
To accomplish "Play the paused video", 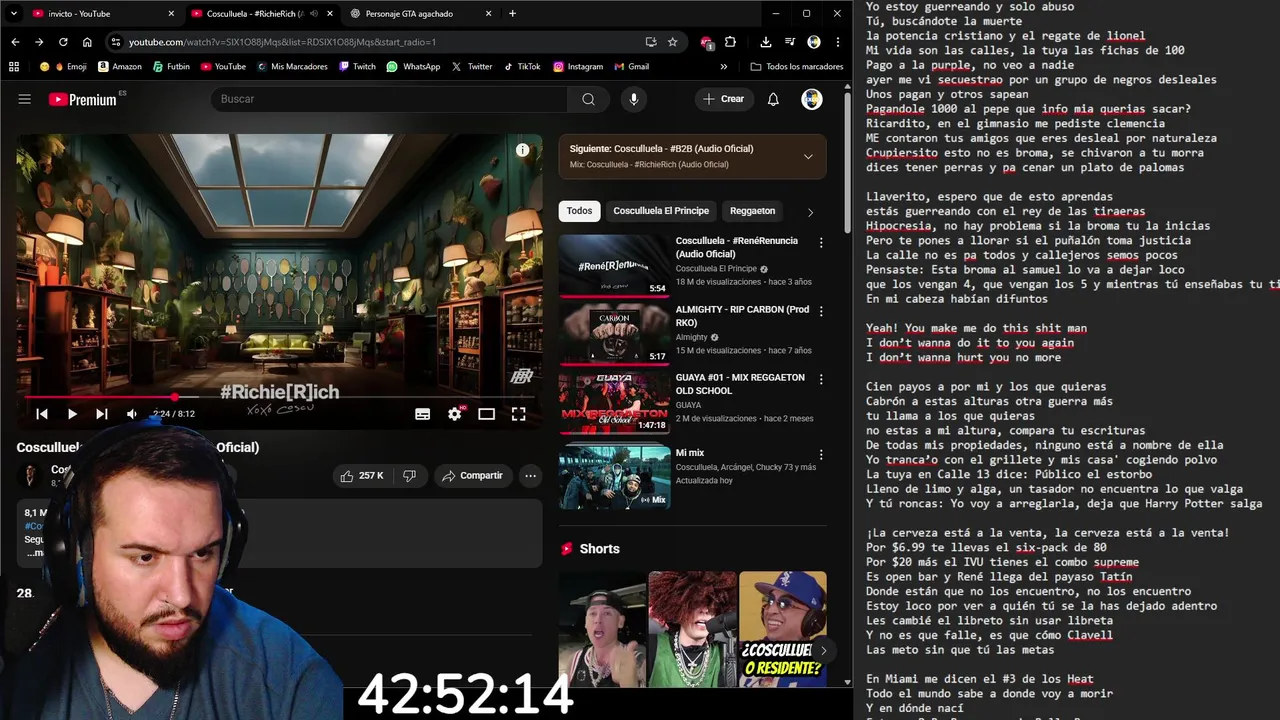I will 72,414.
